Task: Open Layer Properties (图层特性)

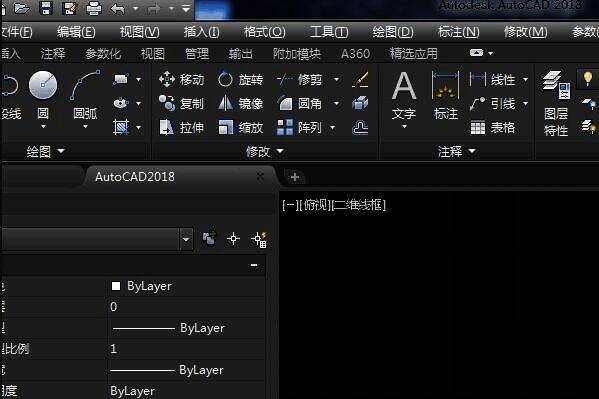Action: 556,104
